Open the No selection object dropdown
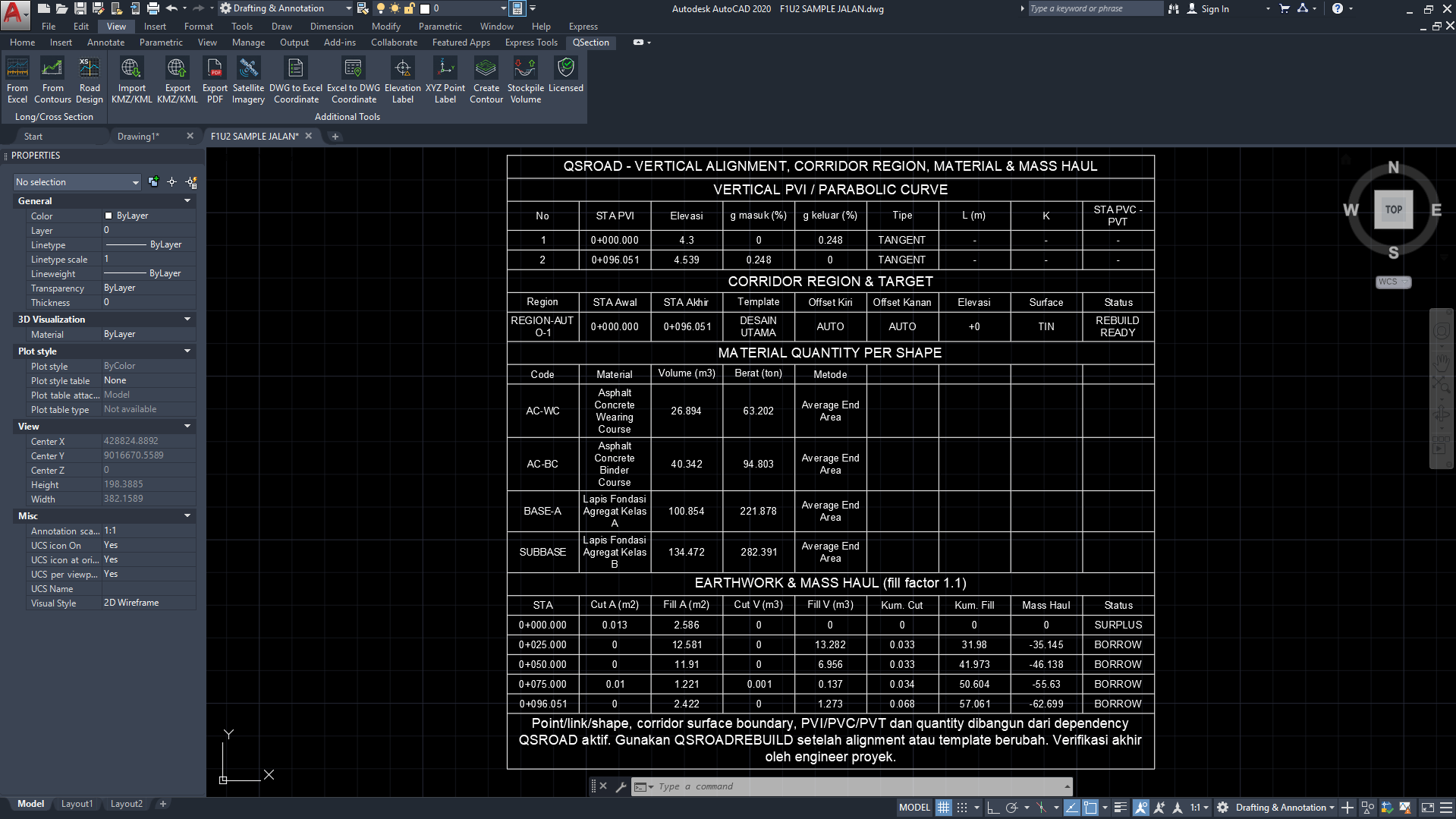This screenshot has width=1456, height=819. click(x=77, y=182)
